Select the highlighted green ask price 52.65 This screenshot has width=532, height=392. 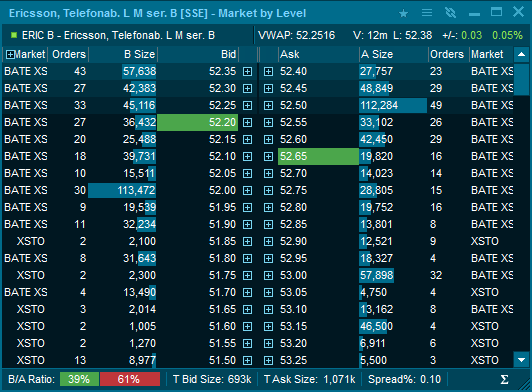coord(318,156)
